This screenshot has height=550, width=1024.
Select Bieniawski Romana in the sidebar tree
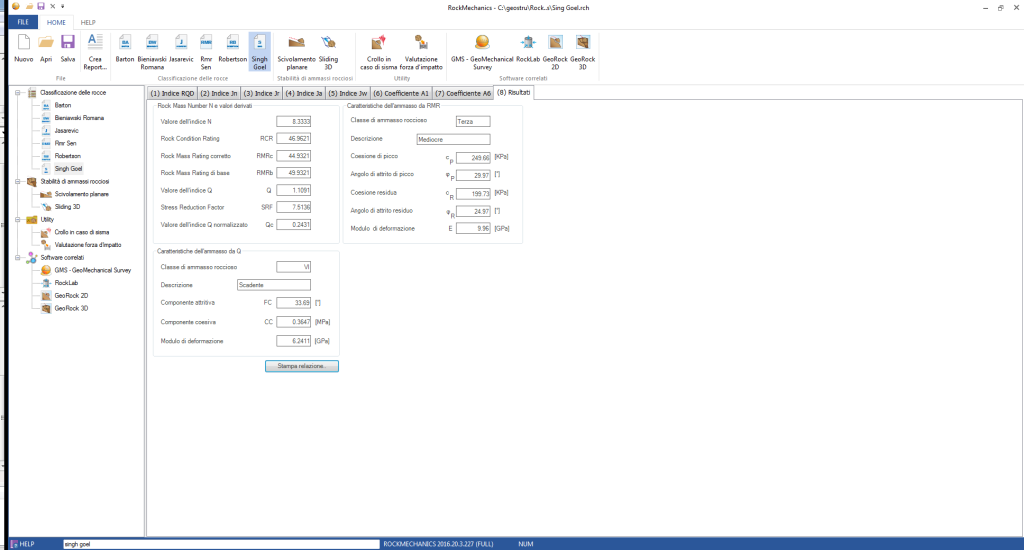[78, 118]
